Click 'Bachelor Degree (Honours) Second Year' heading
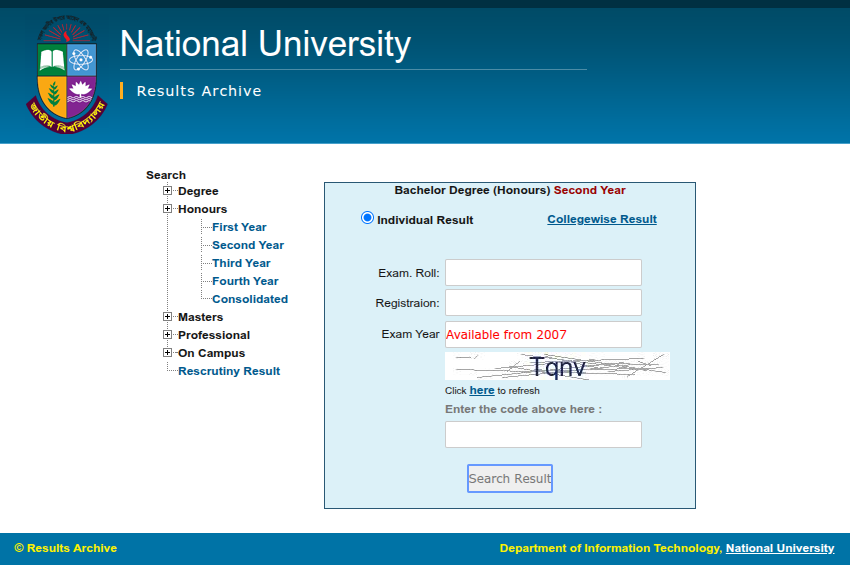 click(x=510, y=190)
